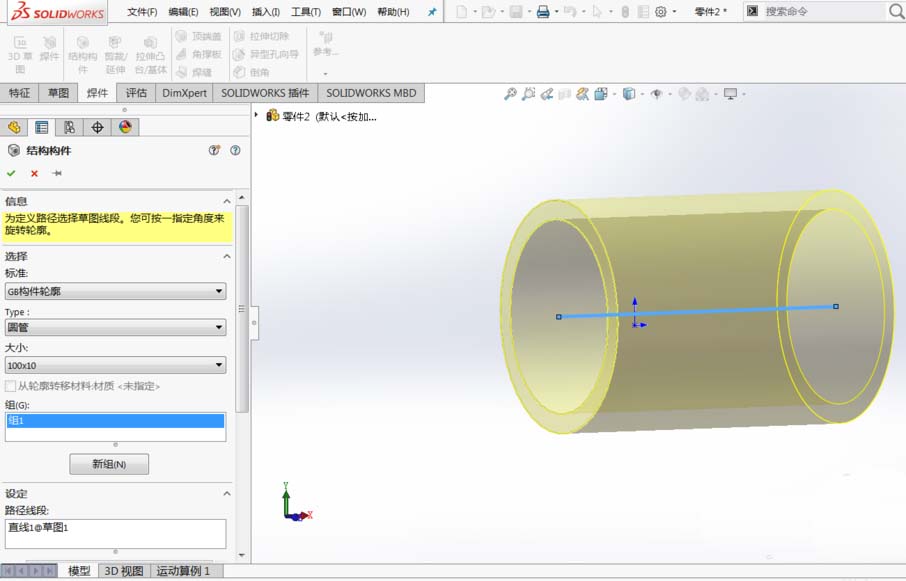Open the standard (标准) GB构件轮廓 dropdown
Image resolution: width=906 pixels, height=581 pixels.
(115, 291)
